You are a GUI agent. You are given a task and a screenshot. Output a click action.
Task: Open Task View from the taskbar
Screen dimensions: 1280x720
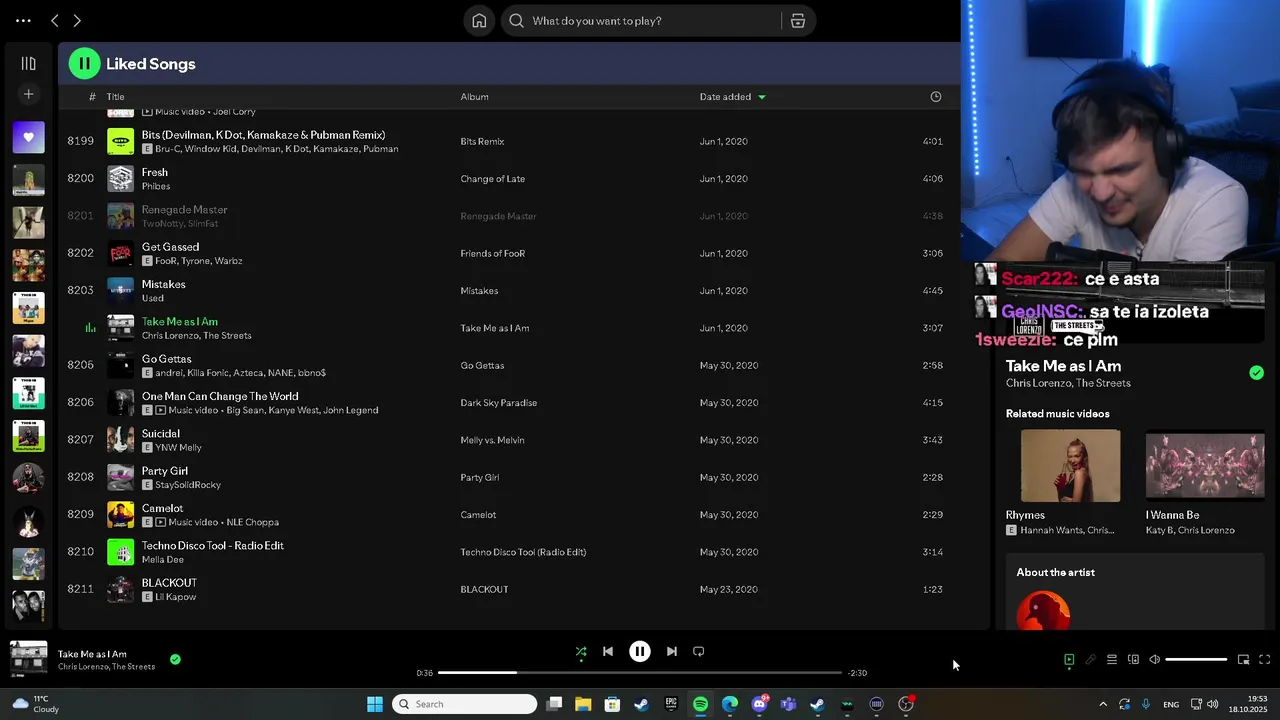coord(554,704)
